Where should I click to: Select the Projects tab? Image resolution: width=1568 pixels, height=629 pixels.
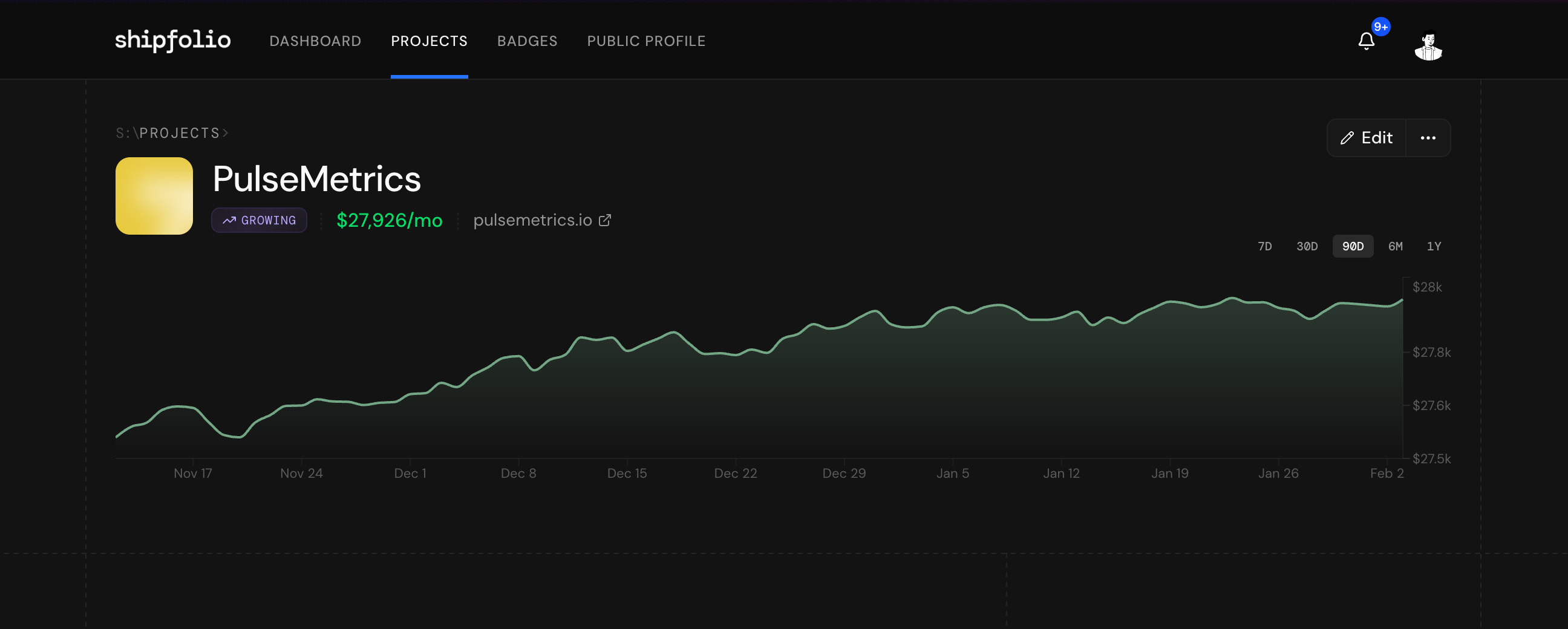(429, 41)
